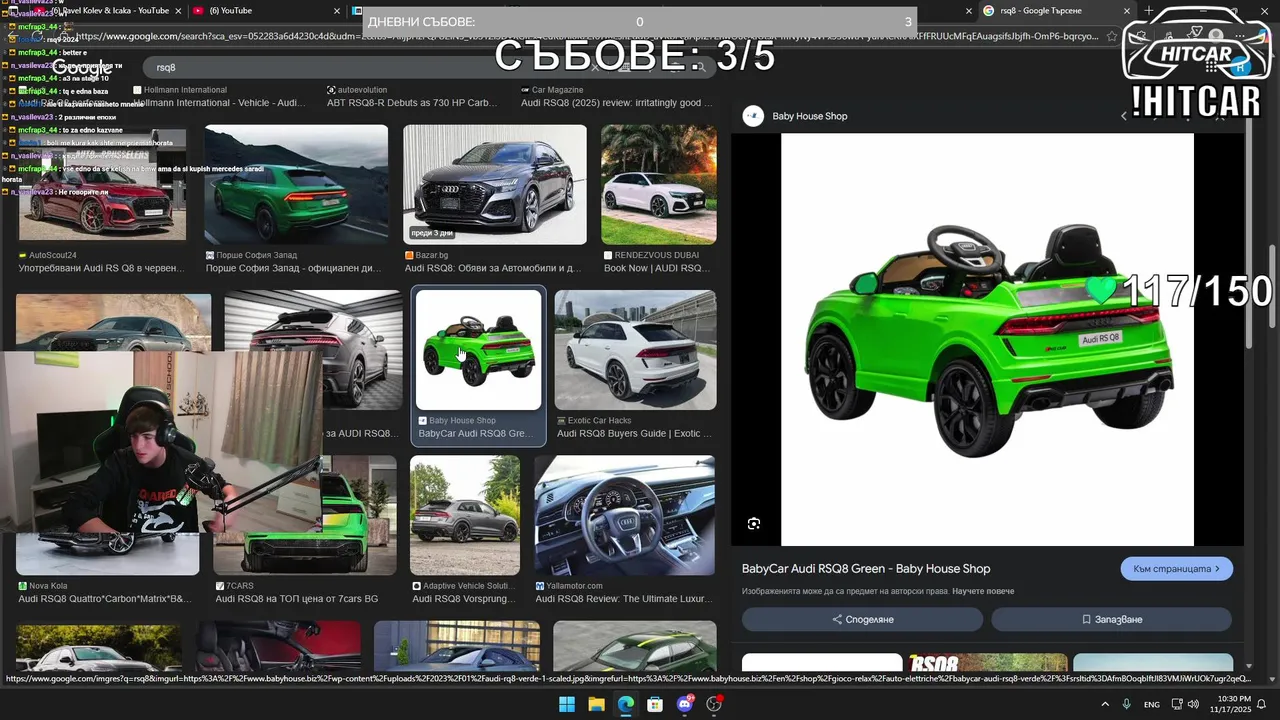Click the magnifier search icon in searchbox
Screen dimensions: 1280x720
point(702,68)
